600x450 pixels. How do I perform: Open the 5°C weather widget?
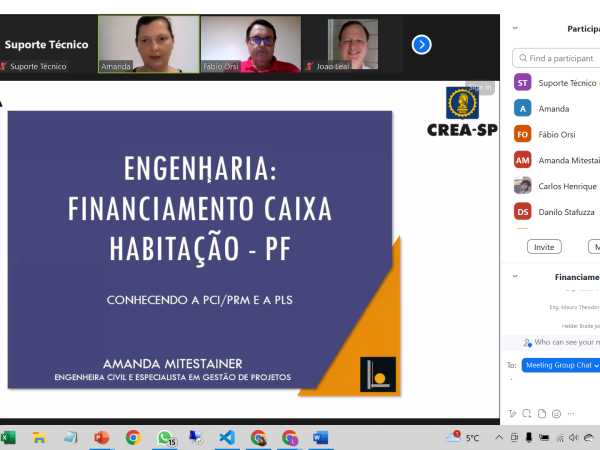tap(463, 437)
